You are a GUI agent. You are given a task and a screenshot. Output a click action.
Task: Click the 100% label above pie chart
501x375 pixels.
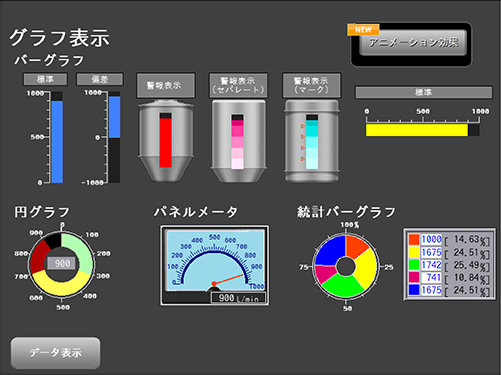coord(350,225)
